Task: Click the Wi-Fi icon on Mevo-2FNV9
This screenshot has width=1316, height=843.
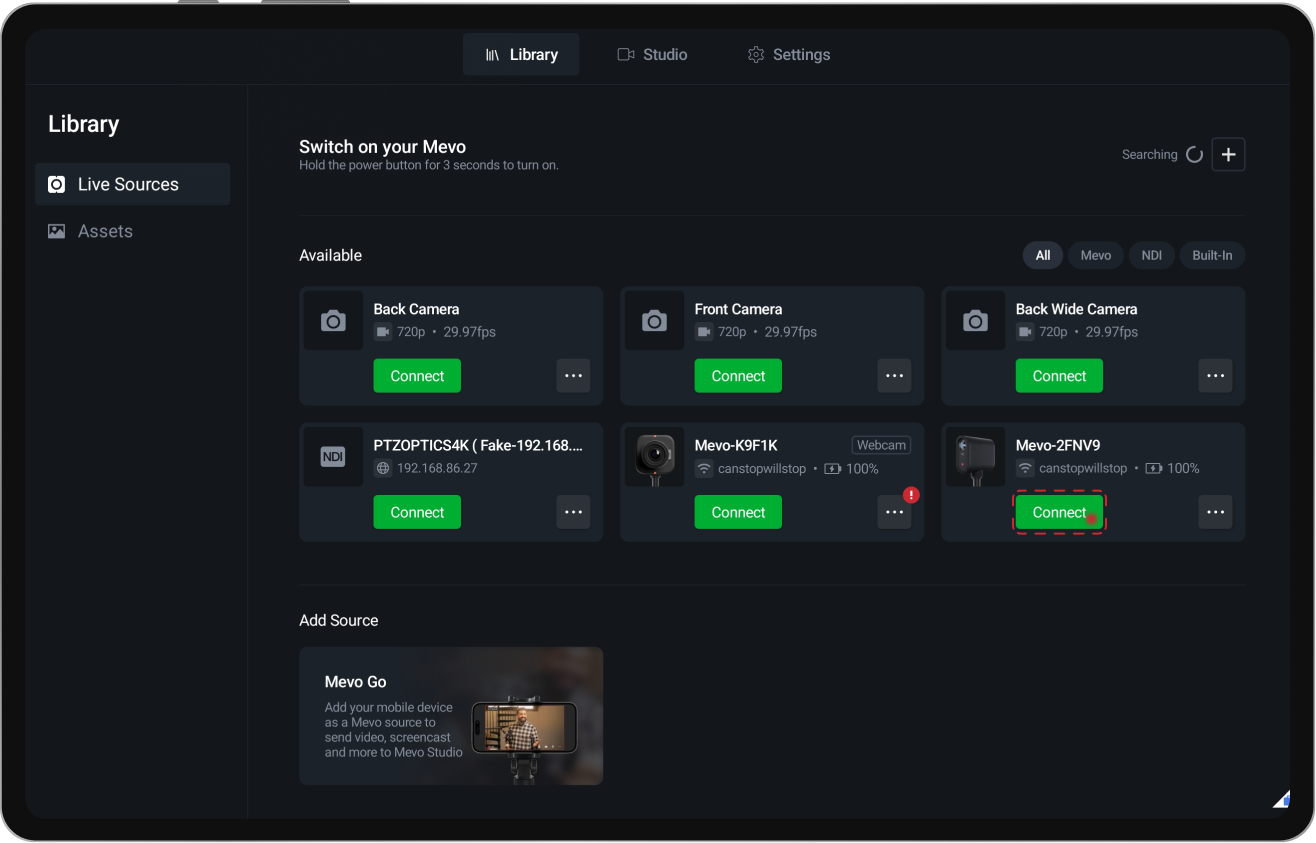Action: (x=1025, y=468)
